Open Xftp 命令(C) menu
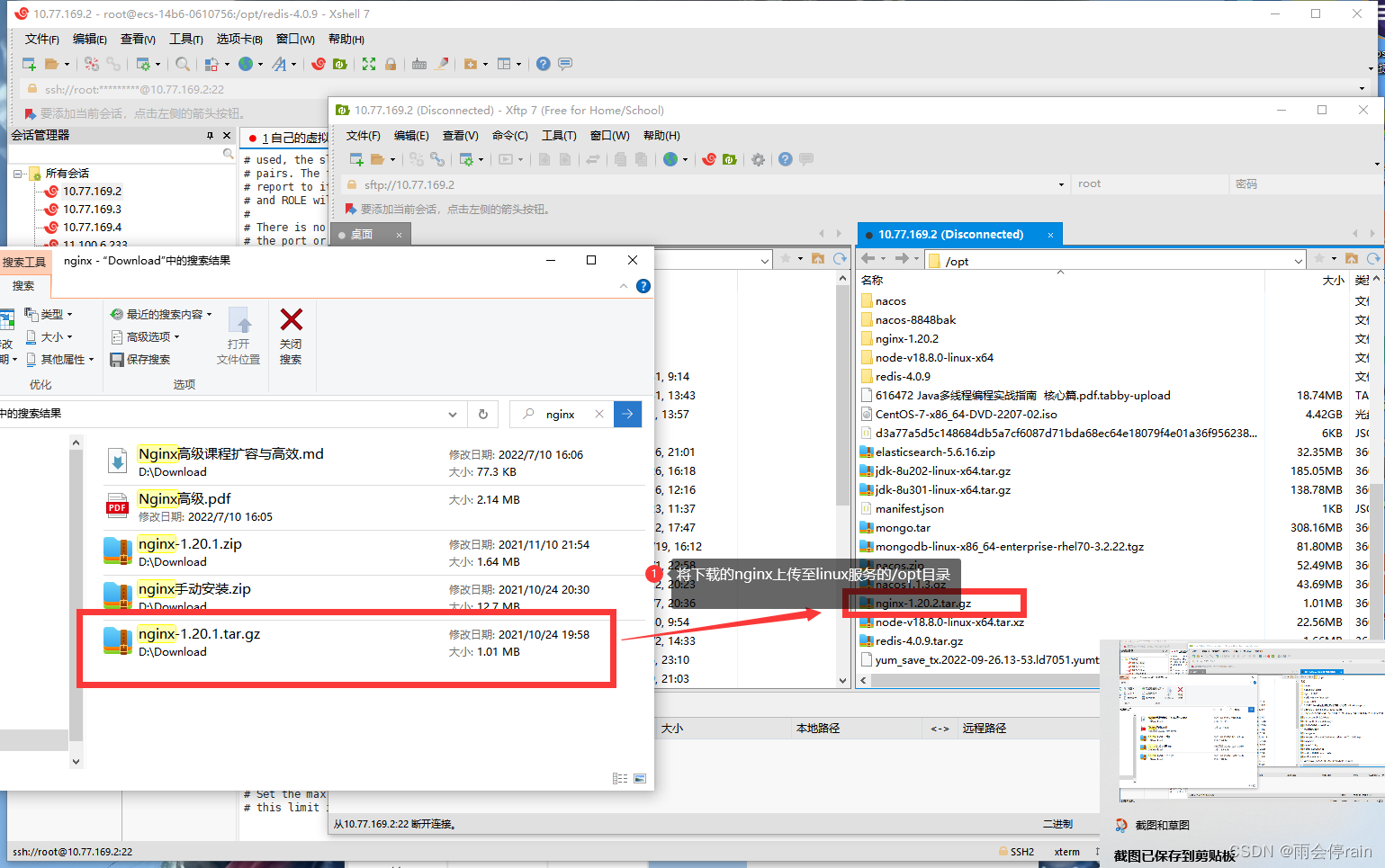 510,136
